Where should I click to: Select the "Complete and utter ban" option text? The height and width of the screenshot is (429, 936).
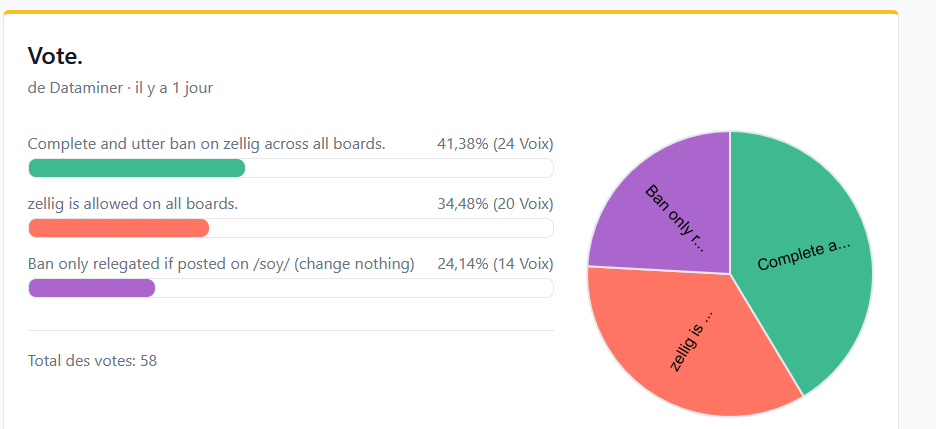coord(206,144)
